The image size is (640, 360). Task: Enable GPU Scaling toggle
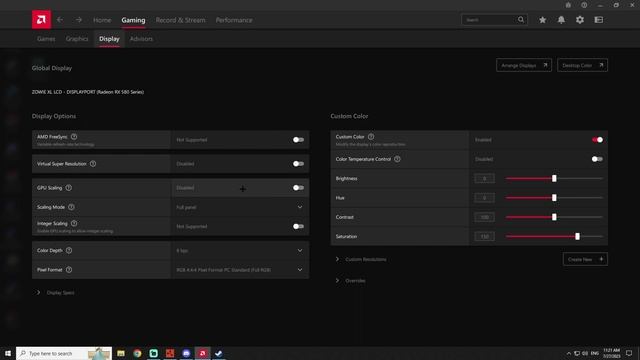298,188
